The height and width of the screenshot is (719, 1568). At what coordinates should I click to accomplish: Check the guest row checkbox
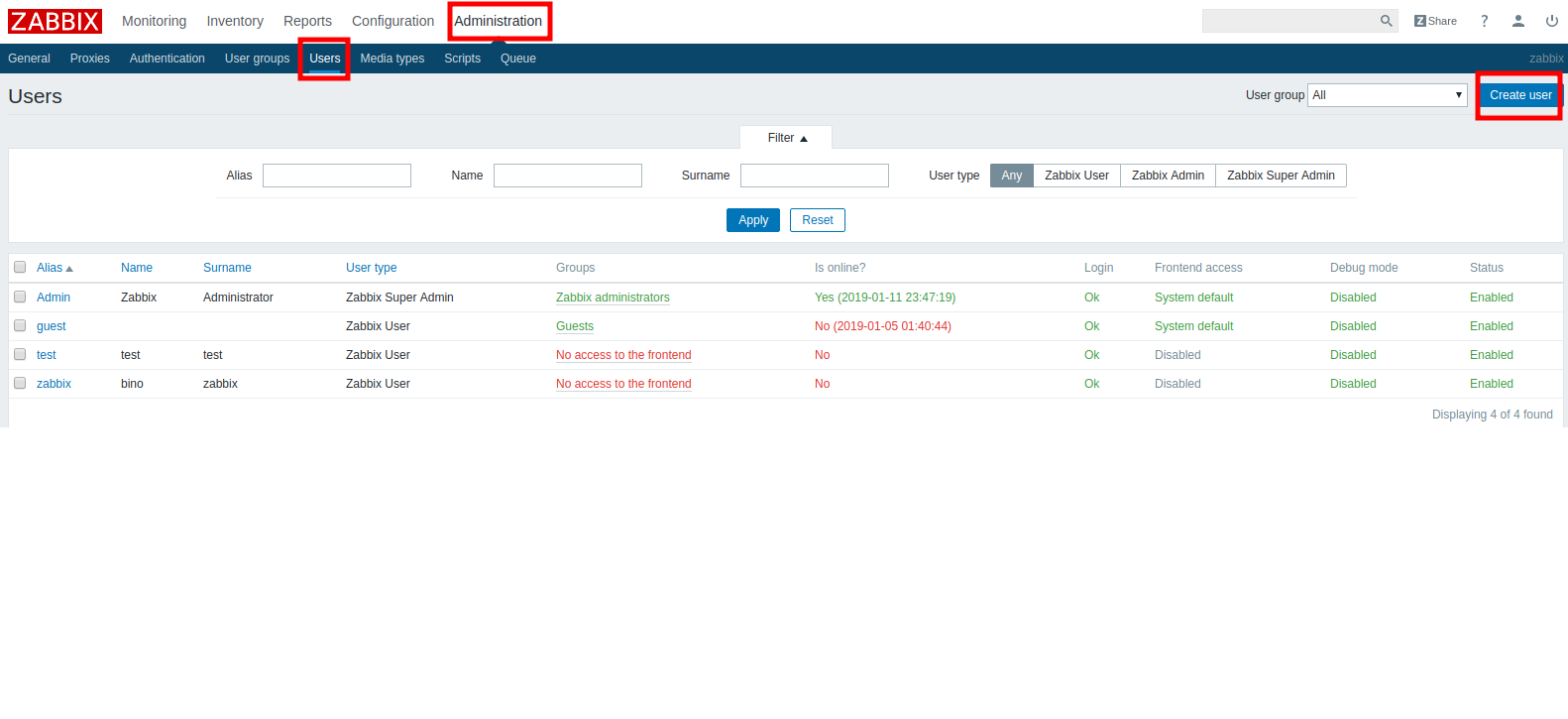(20, 325)
